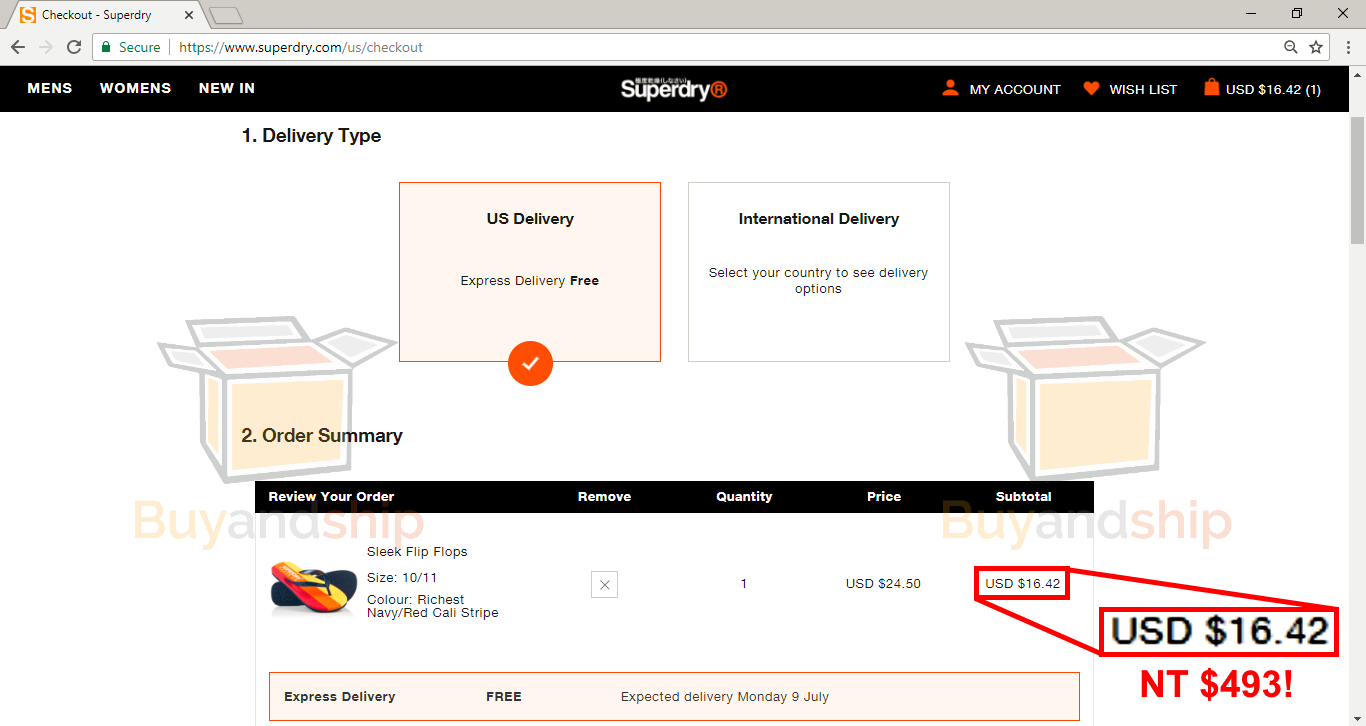The height and width of the screenshot is (726, 1366).
Task: Reload the checkout page
Action: [x=74, y=47]
